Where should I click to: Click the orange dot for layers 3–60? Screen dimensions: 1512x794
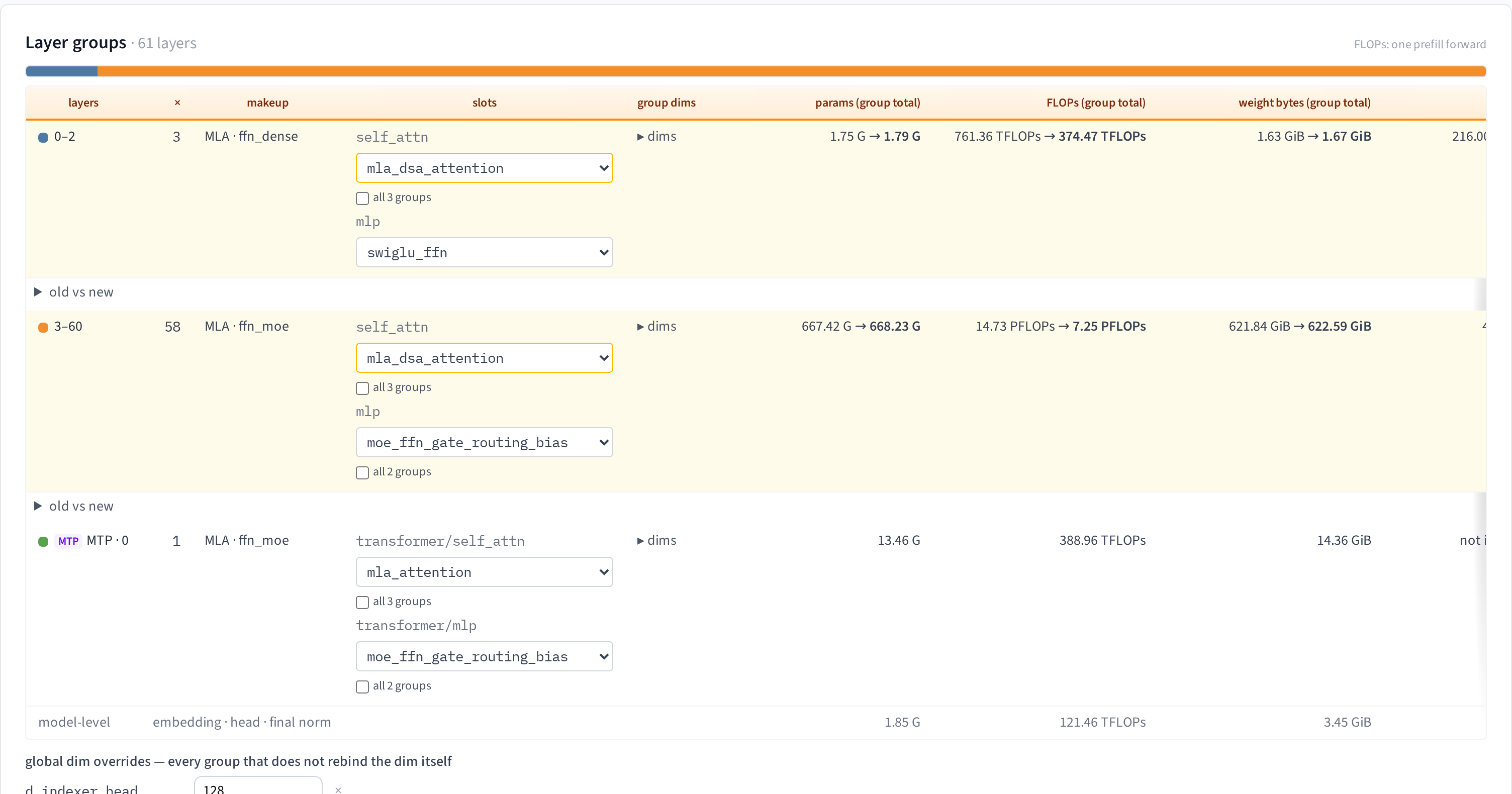[x=43, y=328]
